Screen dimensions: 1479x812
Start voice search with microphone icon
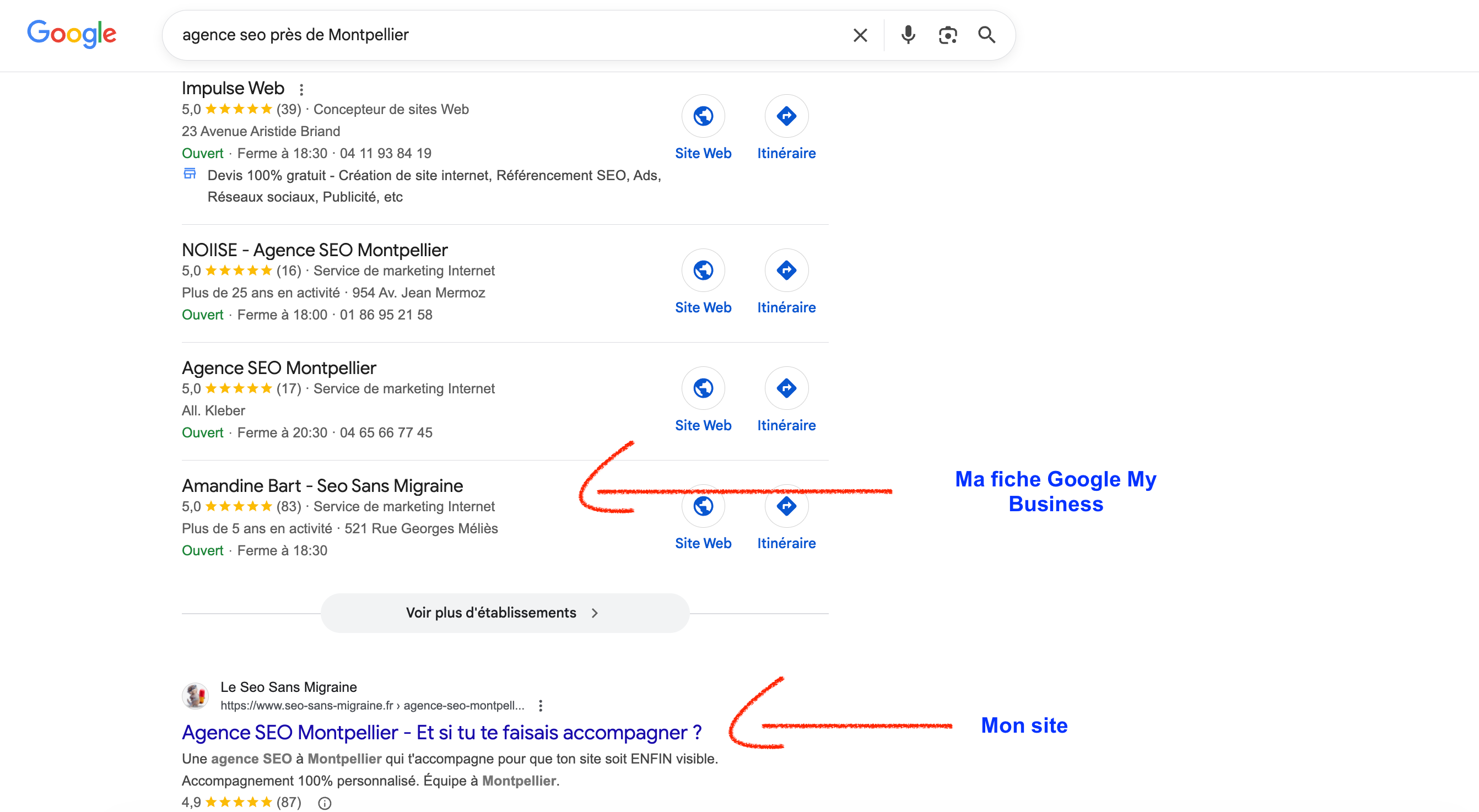click(908, 35)
